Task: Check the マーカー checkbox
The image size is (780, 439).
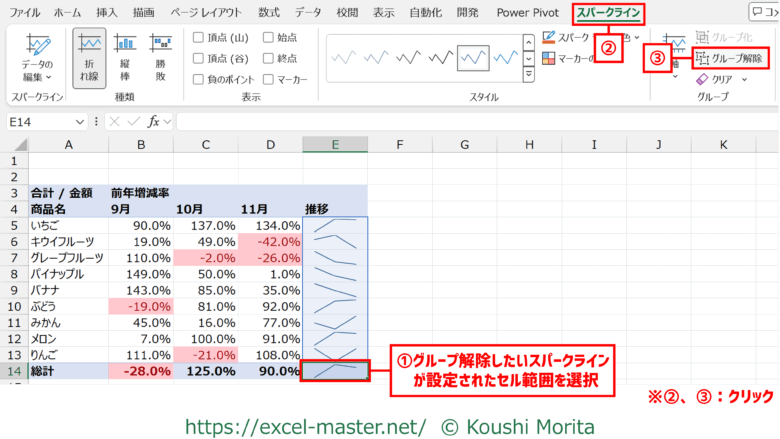Action: pos(268,78)
